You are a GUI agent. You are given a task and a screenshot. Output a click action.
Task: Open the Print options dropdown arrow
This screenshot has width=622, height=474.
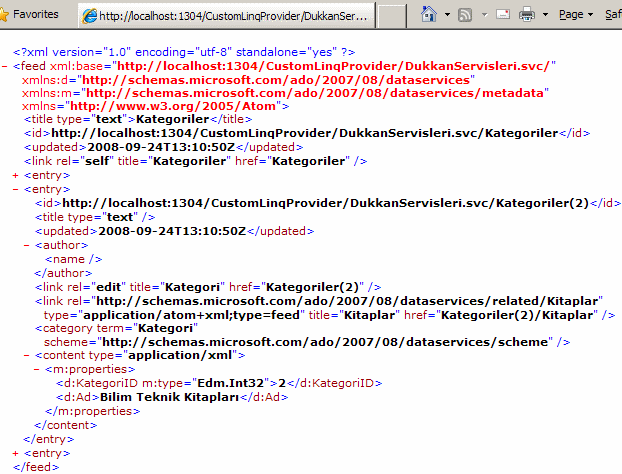[544, 16]
